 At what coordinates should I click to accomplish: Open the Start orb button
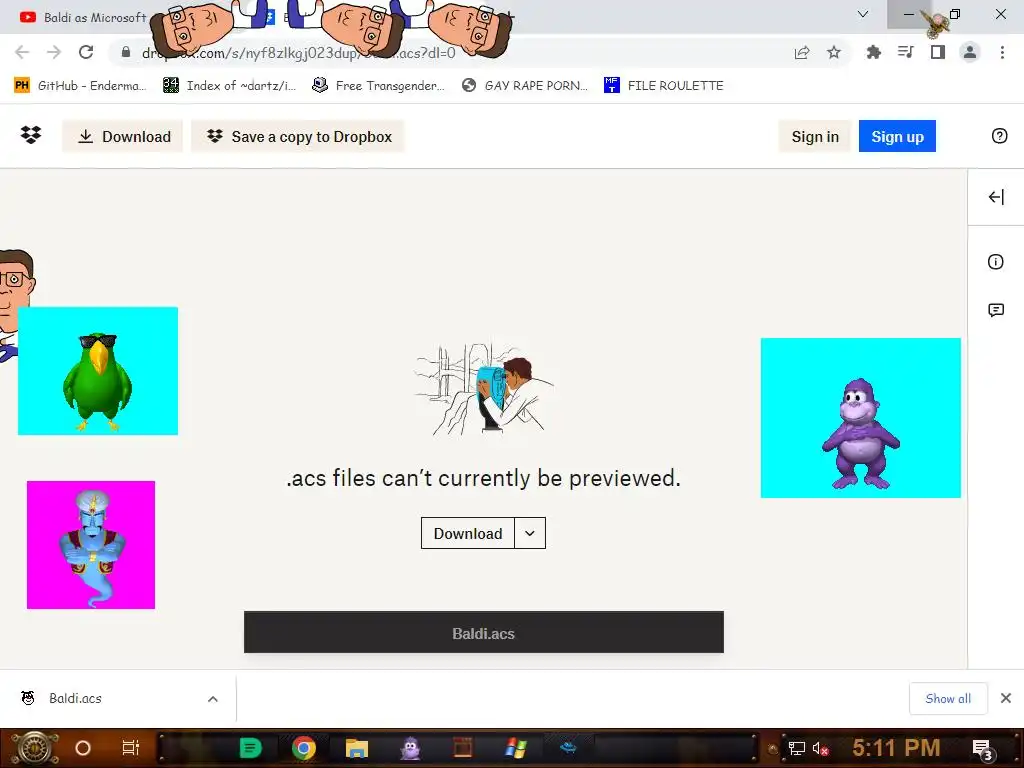pyautogui.click(x=35, y=748)
